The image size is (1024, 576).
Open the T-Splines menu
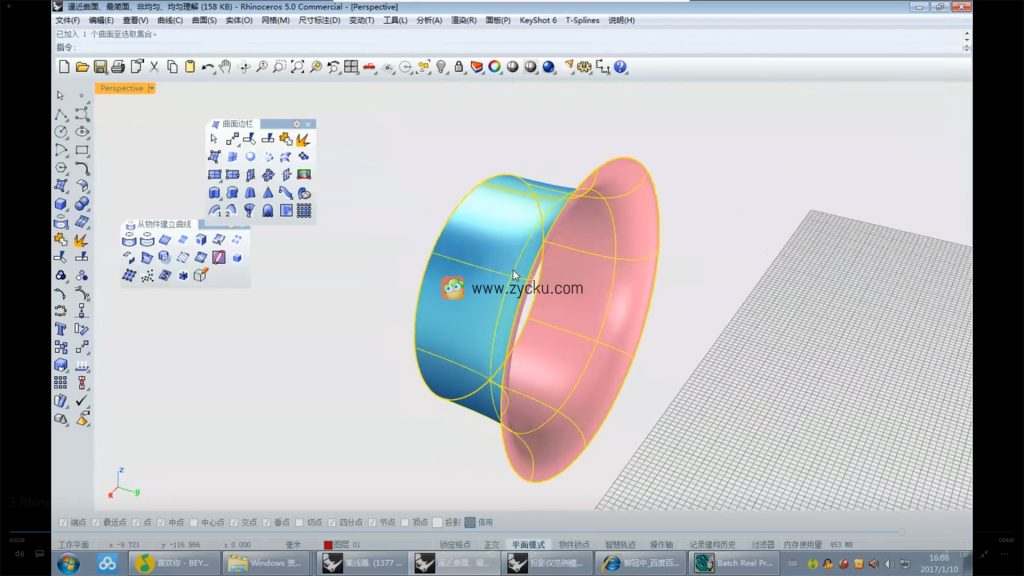coord(582,20)
